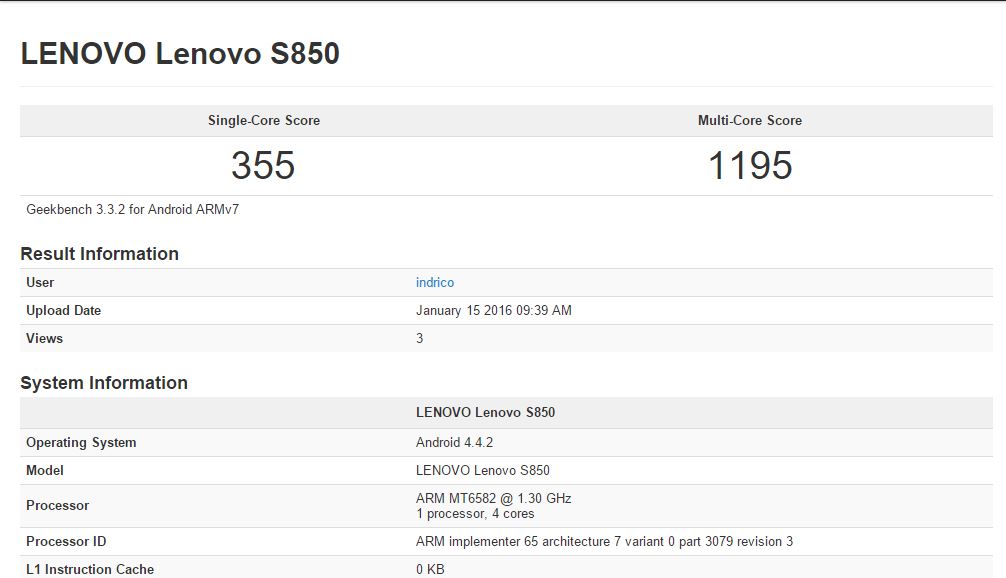Select the ARM MT6582 @ 1.30 GHz text
Viewport: 1006px width, 578px height.
[493, 498]
